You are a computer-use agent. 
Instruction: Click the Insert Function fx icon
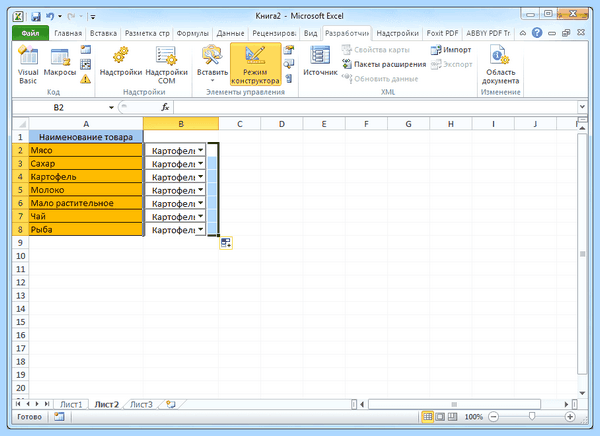(x=165, y=107)
